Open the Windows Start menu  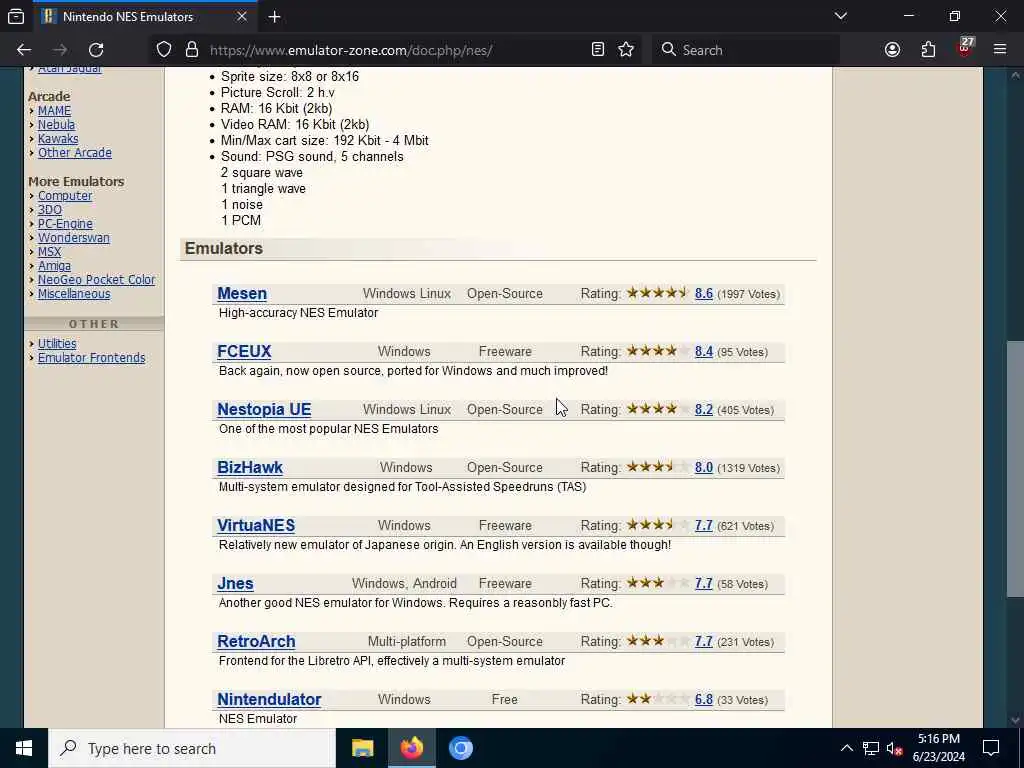tap(24, 748)
